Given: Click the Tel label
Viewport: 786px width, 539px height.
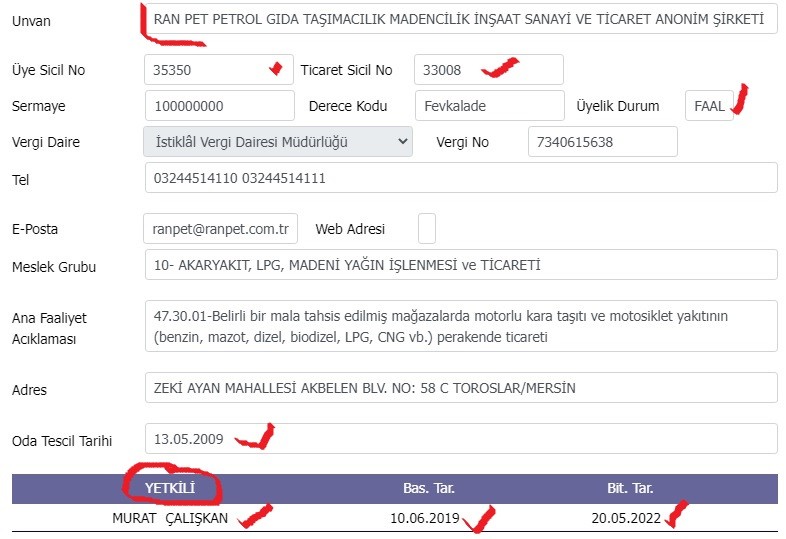Looking at the screenshot, I should click(21, 179).
